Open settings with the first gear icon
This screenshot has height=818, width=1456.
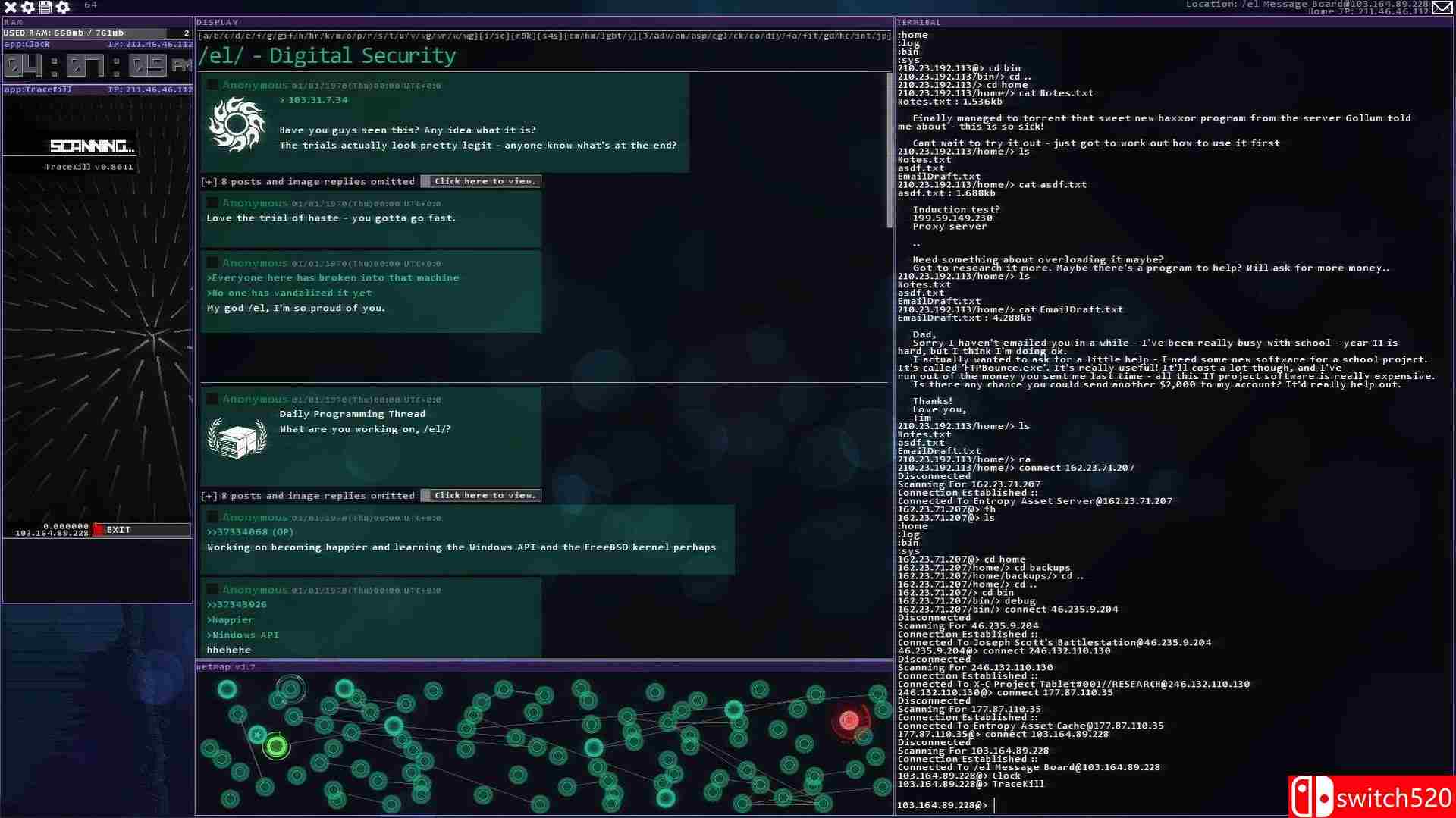[x=28, y=7]
